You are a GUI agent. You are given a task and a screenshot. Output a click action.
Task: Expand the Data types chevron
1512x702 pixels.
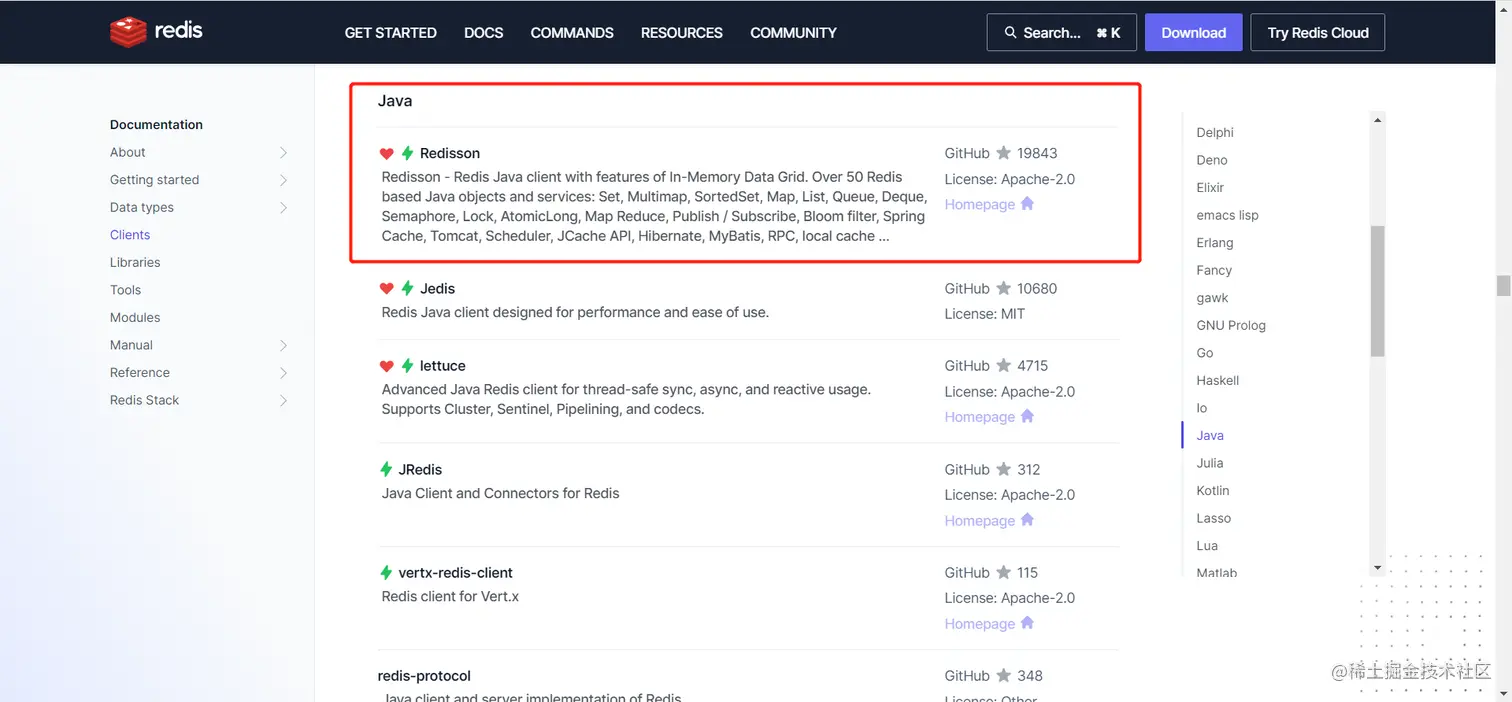click(283, 208)
